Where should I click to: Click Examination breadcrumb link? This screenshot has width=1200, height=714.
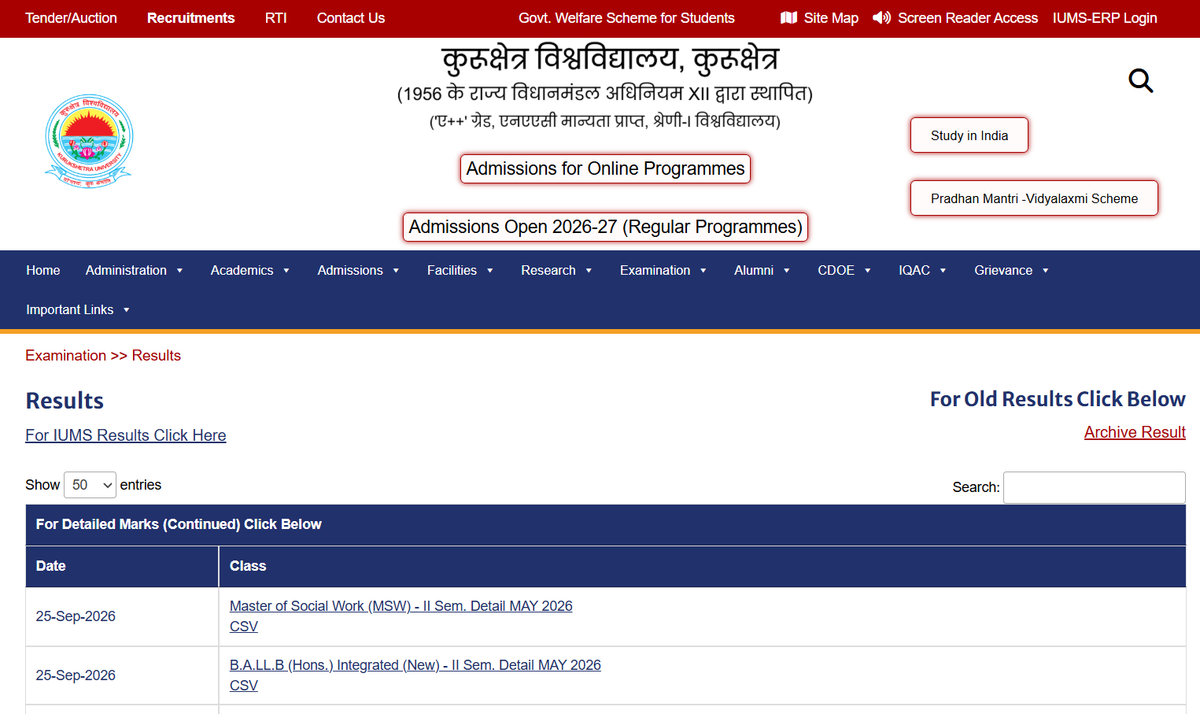[65, 355]
